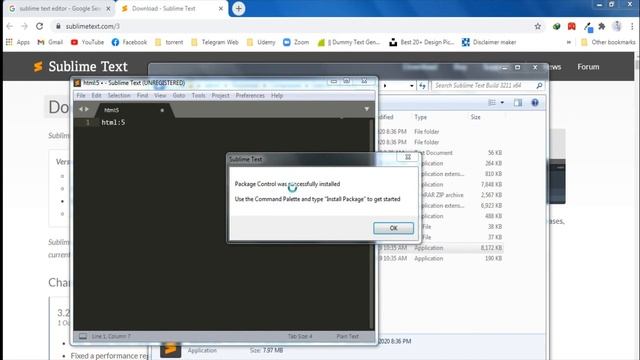Go to previous tab with left arrow
This screenshot has height=360, width=640.
81,109
